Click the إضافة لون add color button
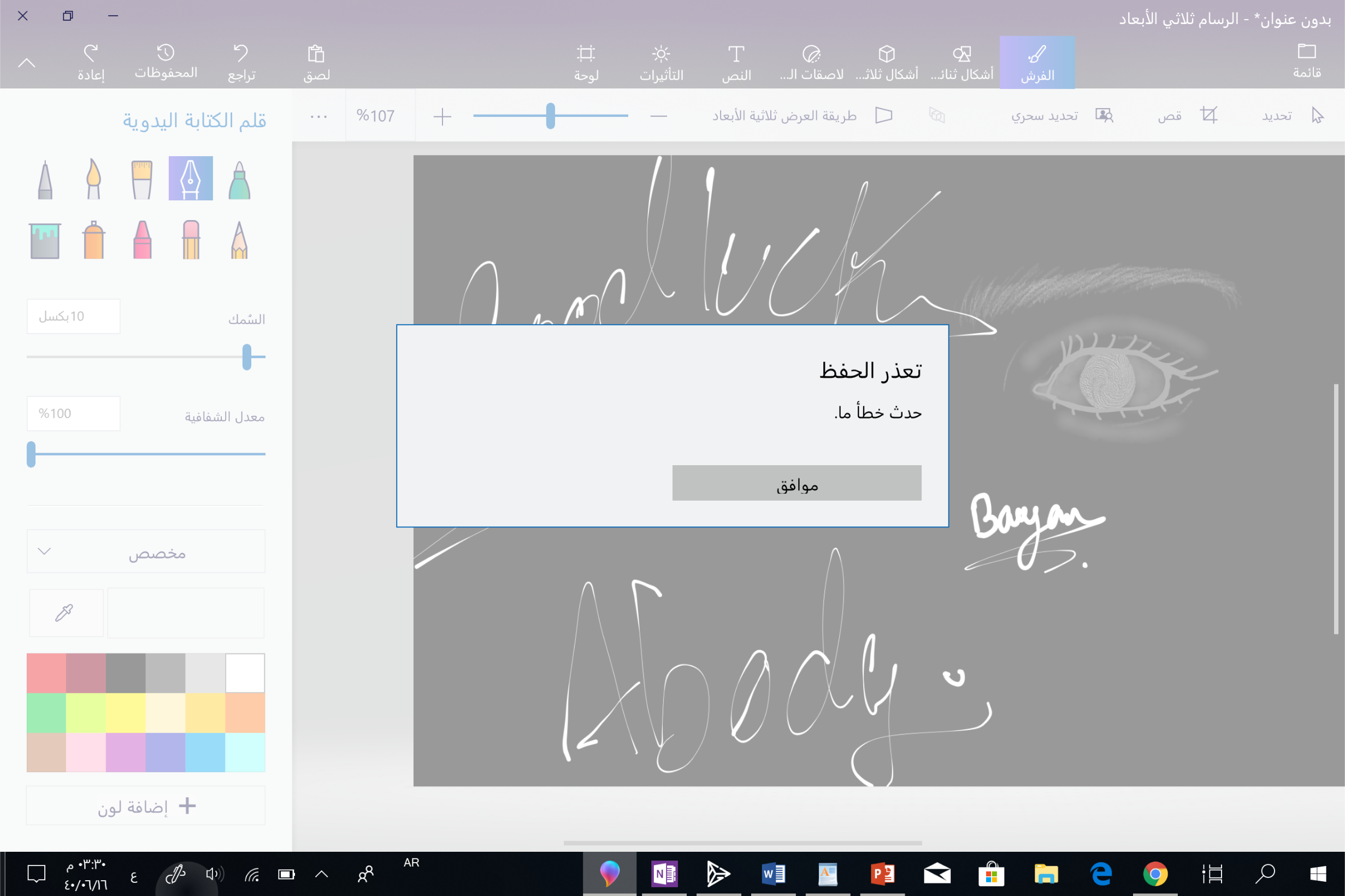Image resolution: width=1345 pixels, height=896 pixels. [146, 806]
